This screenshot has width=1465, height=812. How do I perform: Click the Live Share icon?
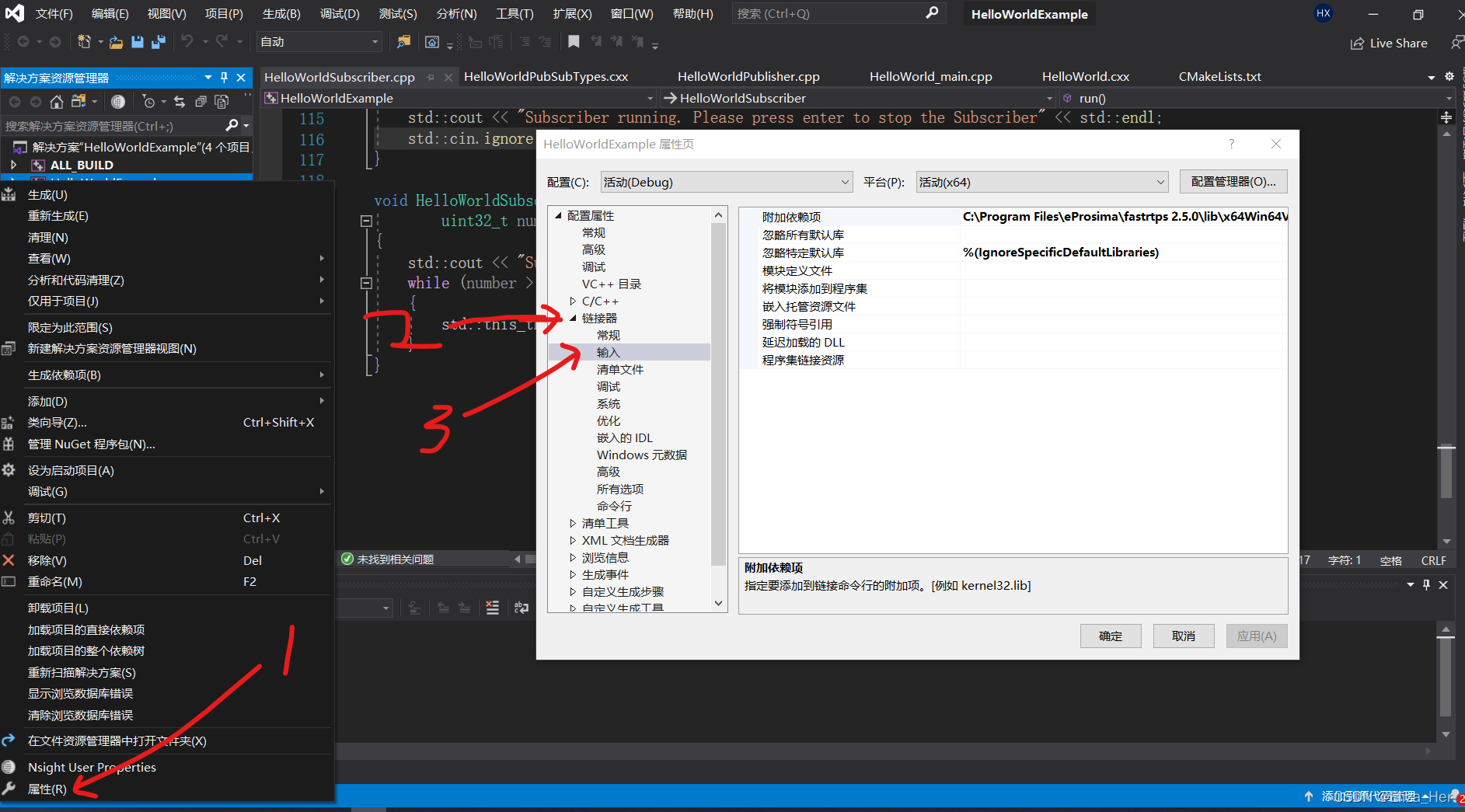pos(1357,44)
